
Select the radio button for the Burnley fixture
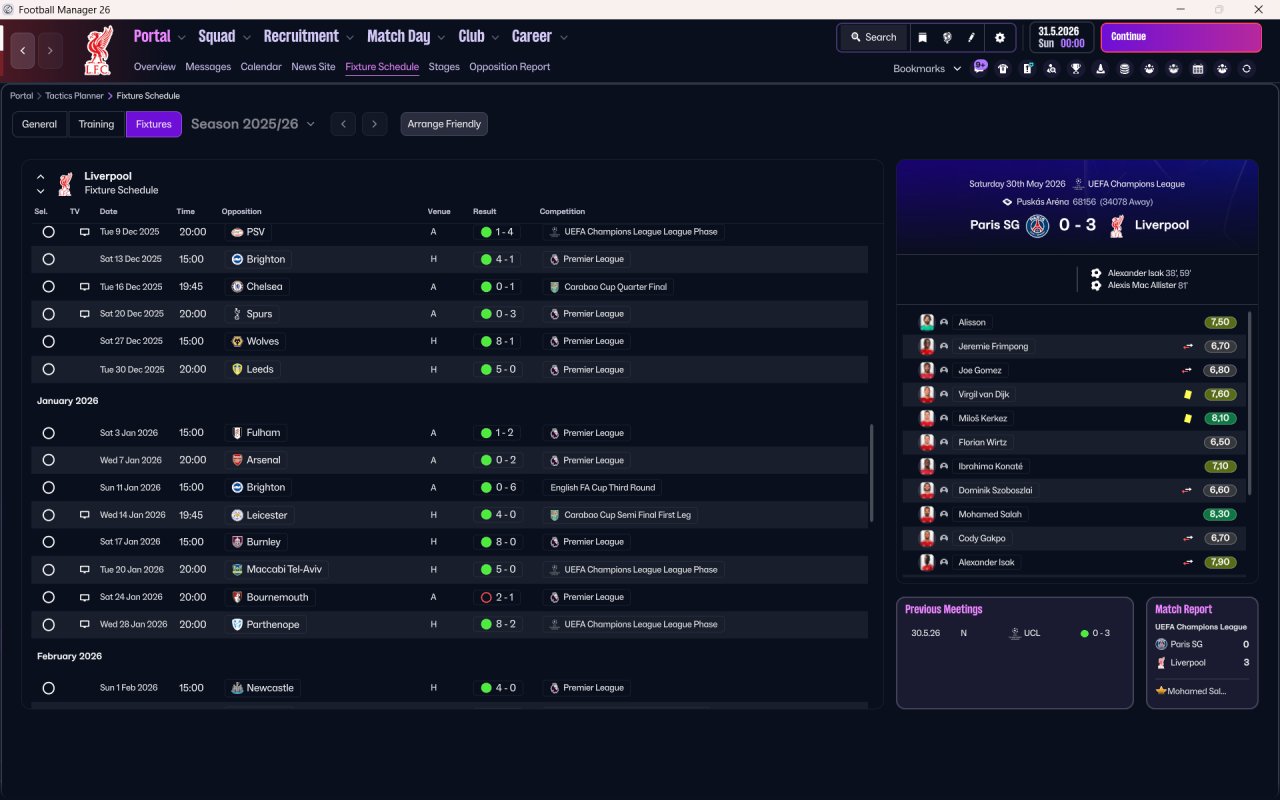48,542
